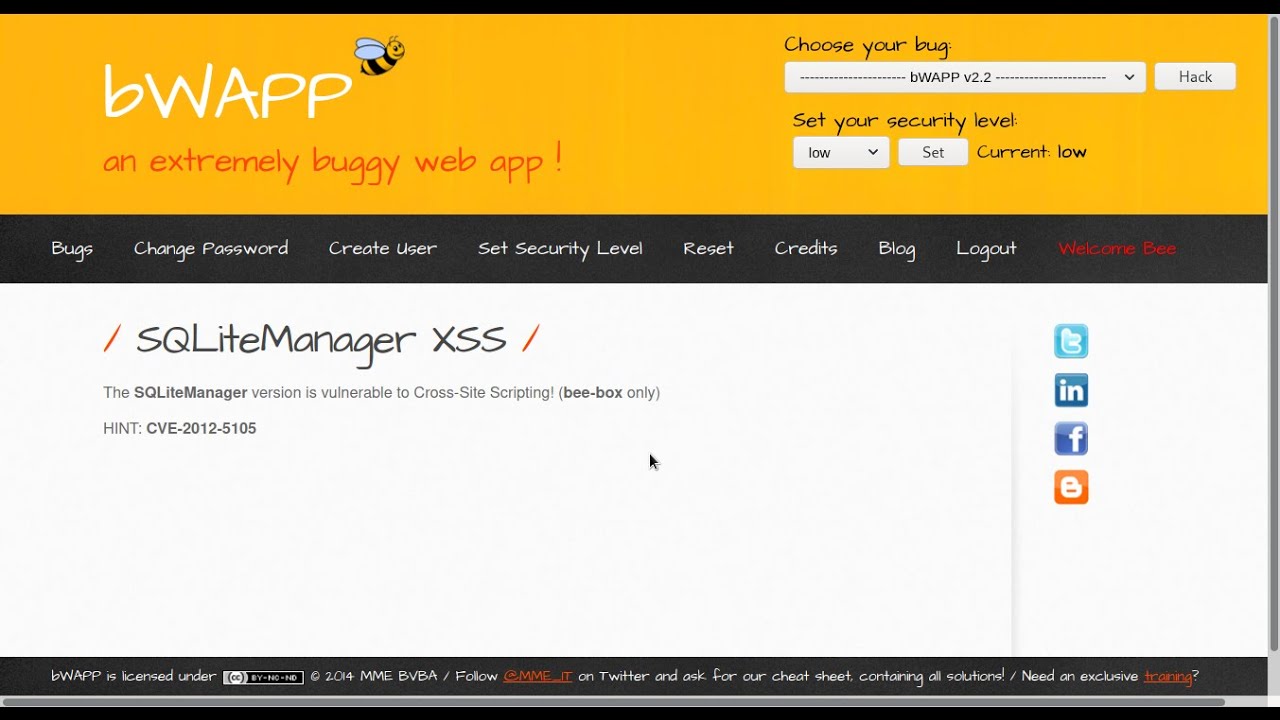The image size is (1280, 720).
Task: Click the bWAPP title logo text
Action: (227, 91)
